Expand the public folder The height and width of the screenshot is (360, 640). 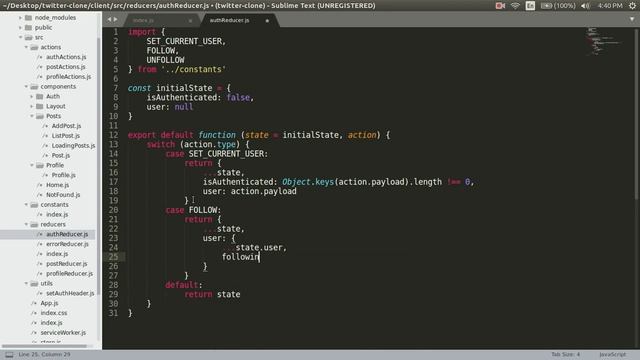point(20,27)
